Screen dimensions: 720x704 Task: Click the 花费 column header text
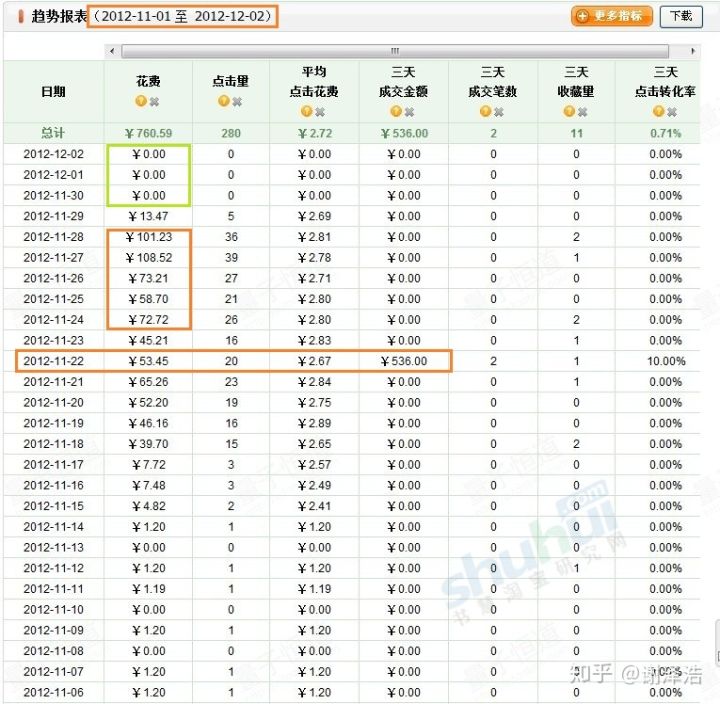[148, 81]
